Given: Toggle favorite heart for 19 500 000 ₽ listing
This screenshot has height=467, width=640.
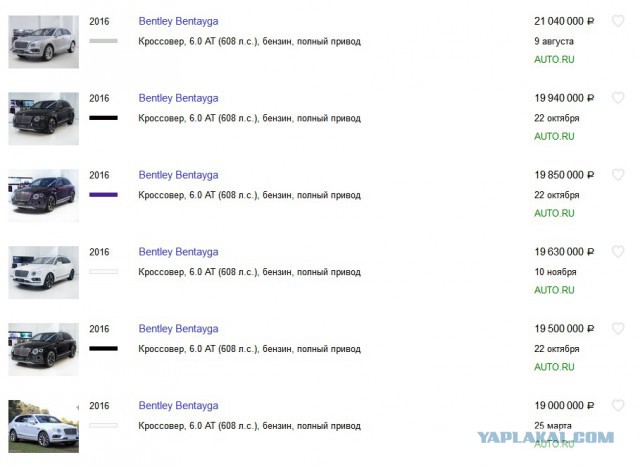Looking at the screenshot, I should coord(618,329).
